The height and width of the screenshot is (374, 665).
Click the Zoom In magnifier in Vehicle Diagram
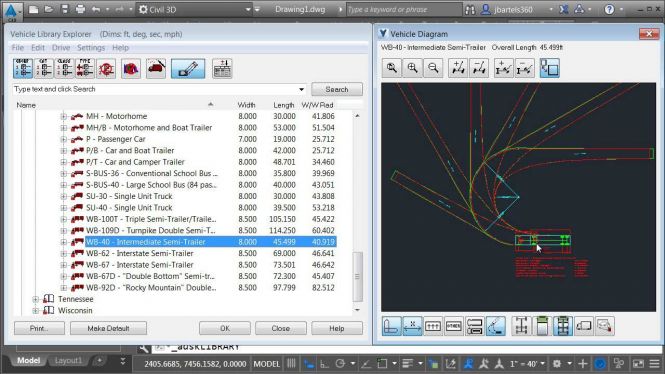click(x=412, y=68)
